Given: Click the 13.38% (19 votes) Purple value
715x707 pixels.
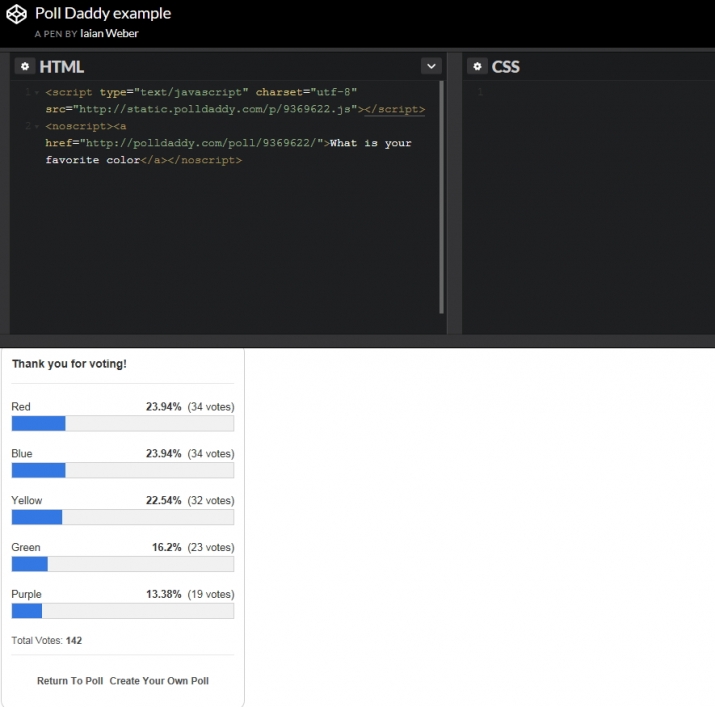Looking at the screenshot, I should (190, 594).
